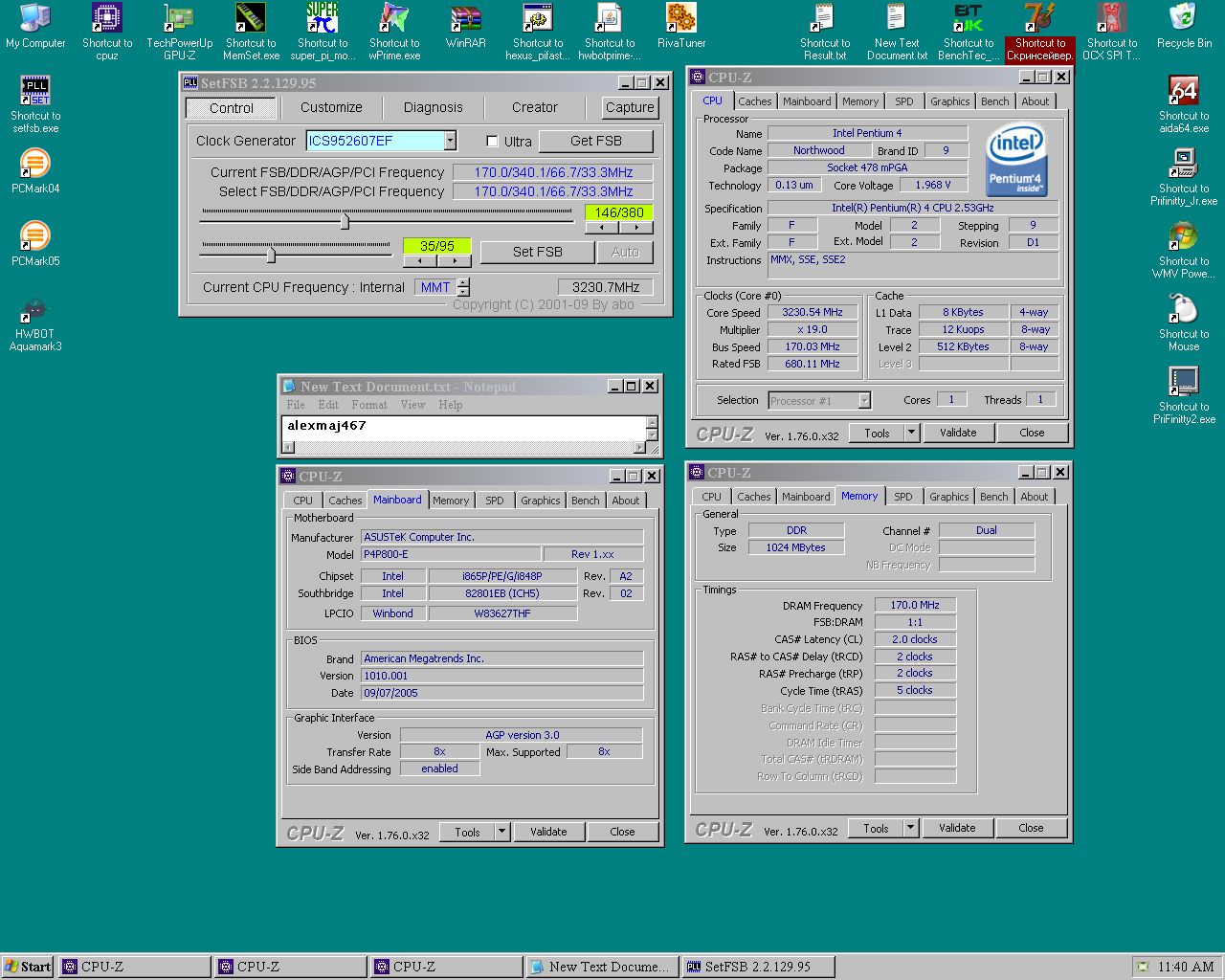The image size is (1225, 980).
Task: Open Shortcut to aida64.exe icon
Action: 1184,104
